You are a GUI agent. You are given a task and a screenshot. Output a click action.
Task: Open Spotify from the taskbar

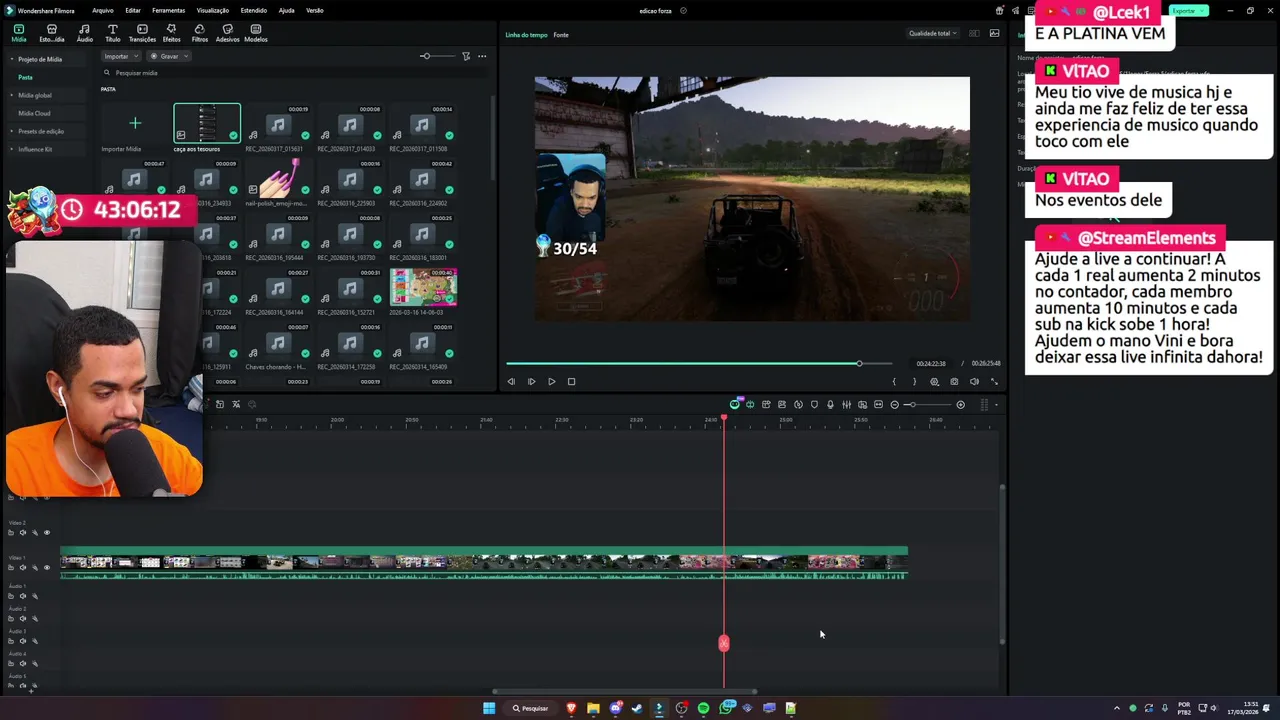pos(703,708)
